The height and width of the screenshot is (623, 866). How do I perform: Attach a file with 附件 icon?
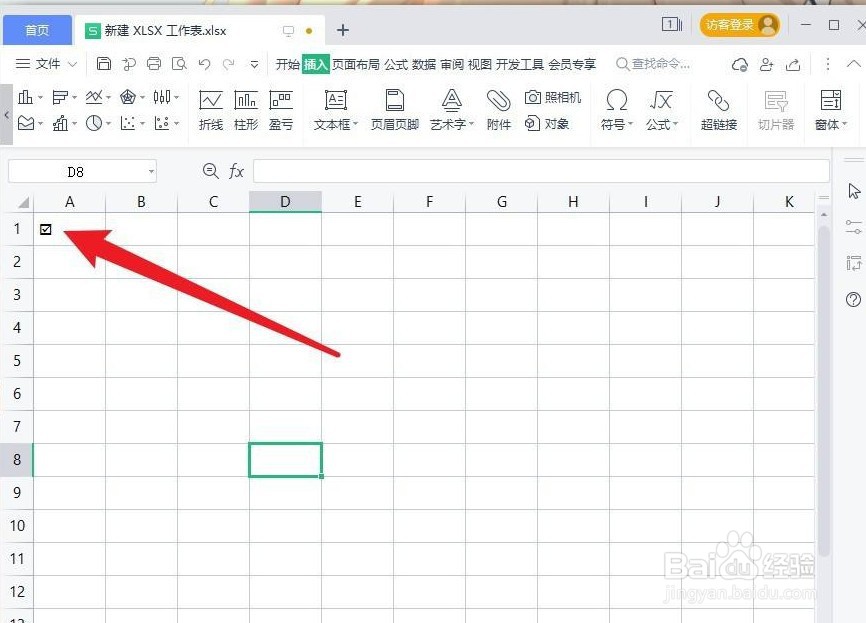[x=498, y=103]
